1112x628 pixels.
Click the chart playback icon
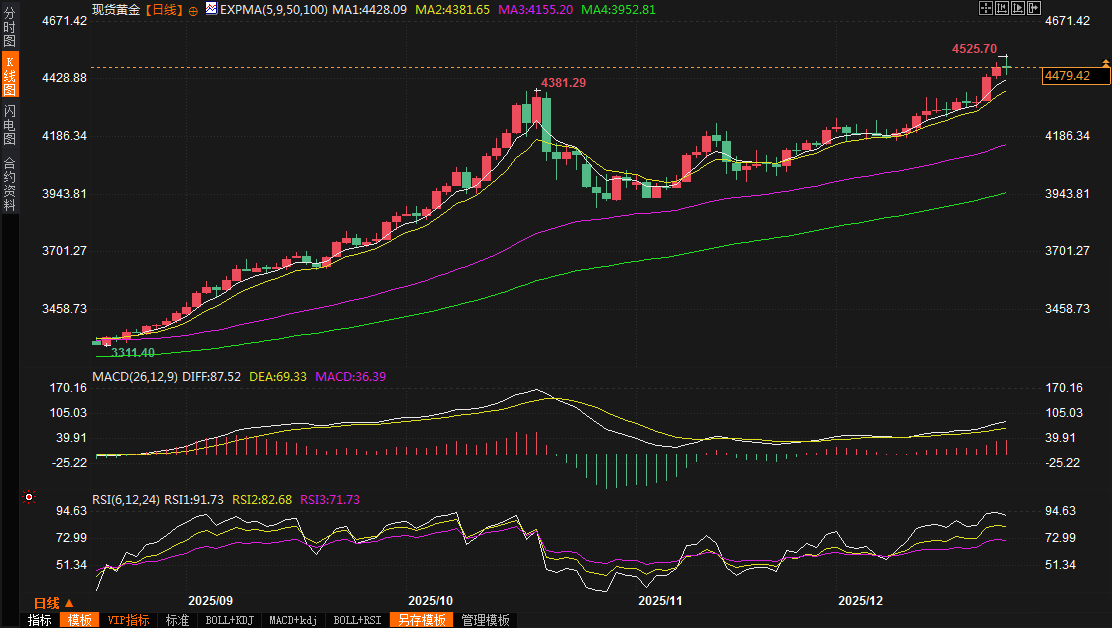point(1019,8)
